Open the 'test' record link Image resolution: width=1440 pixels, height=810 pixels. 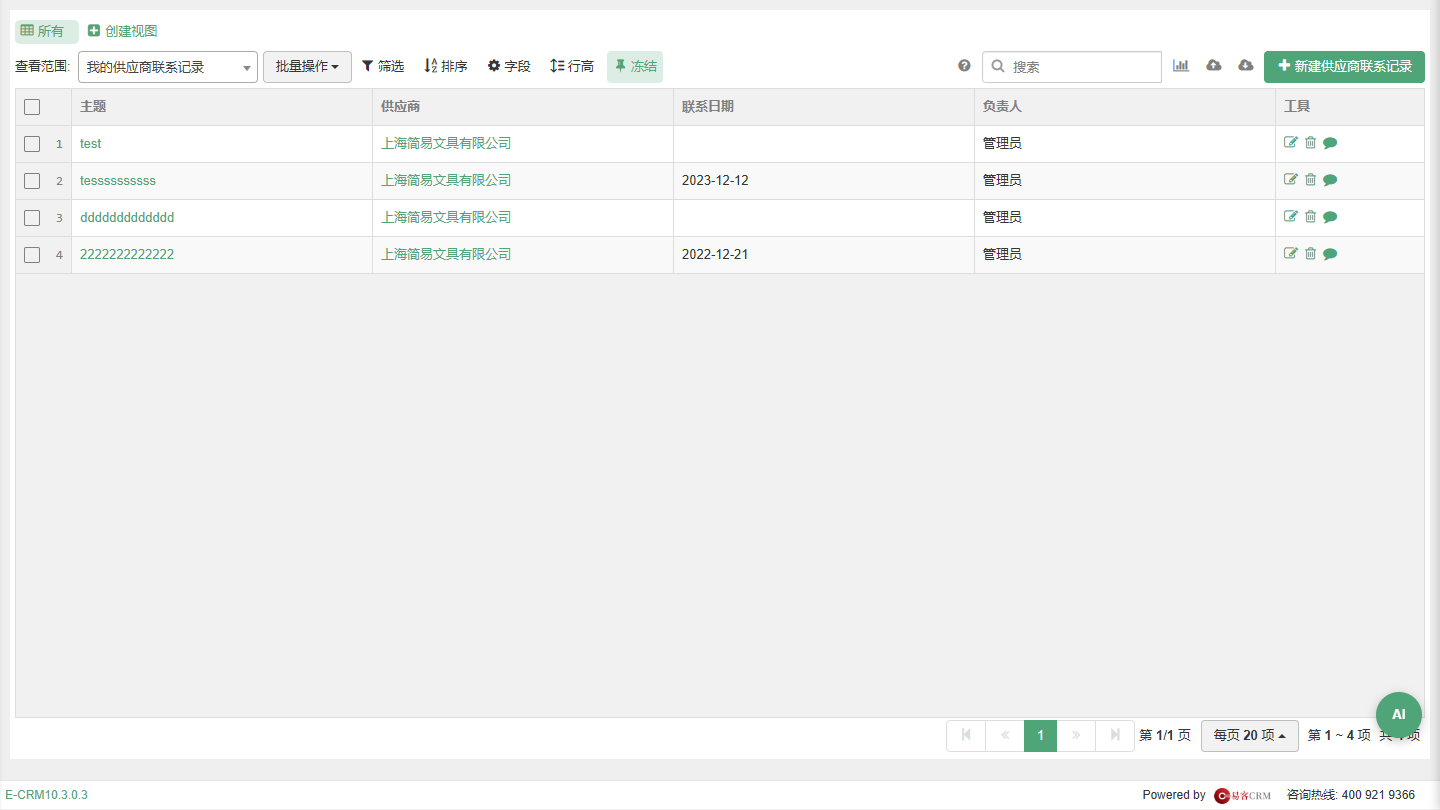91,144
